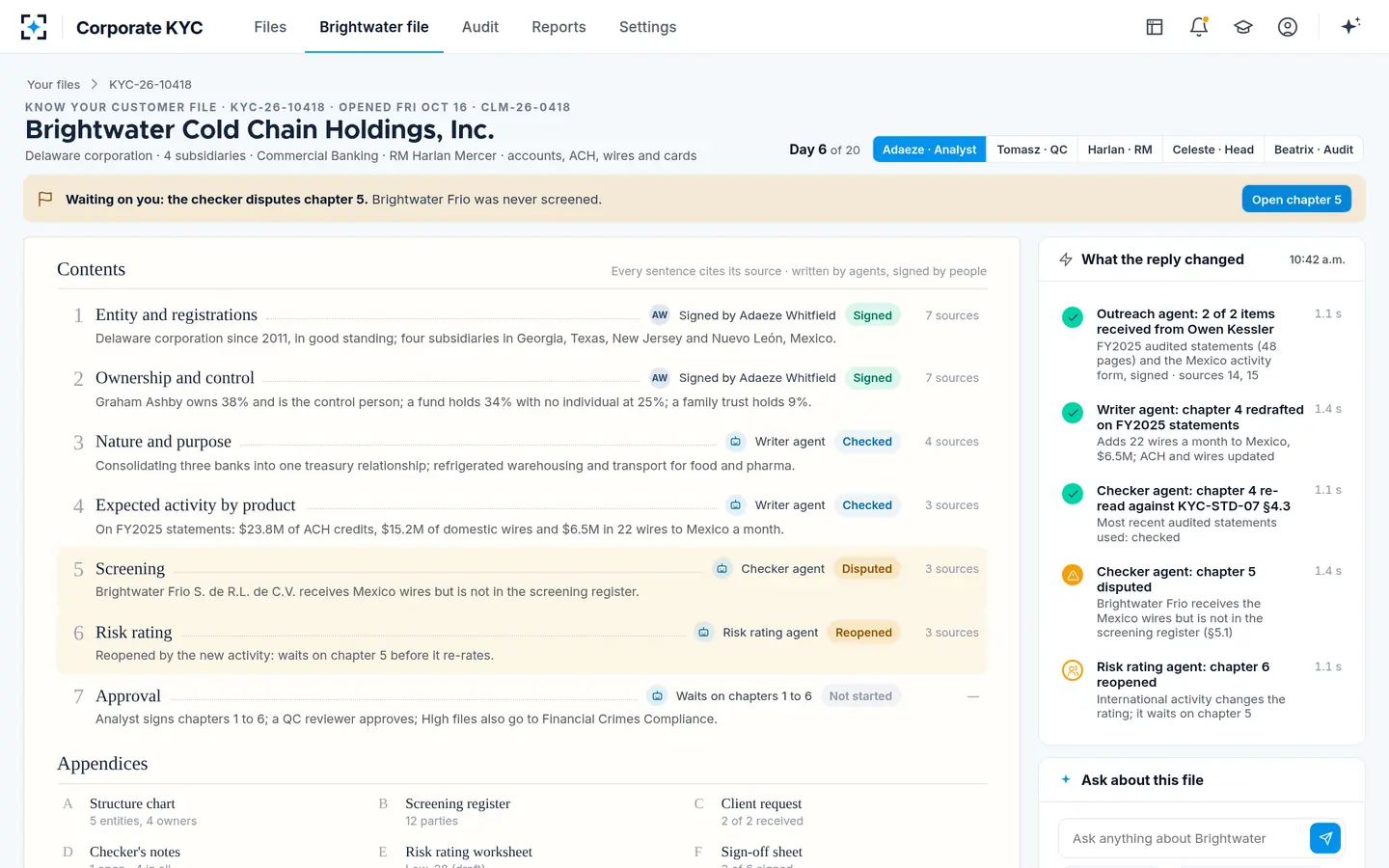Viewport: 1389px width, 868px height.
Task: Click the flag icon in the waiting banner
Action: pyautogui.click(x=45, y=199)
